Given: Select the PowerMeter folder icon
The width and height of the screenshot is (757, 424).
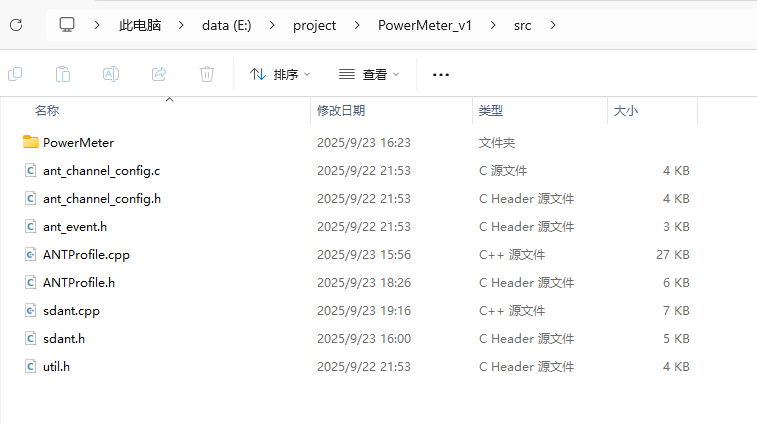Looking at the screenshot, I should point(30,143).
